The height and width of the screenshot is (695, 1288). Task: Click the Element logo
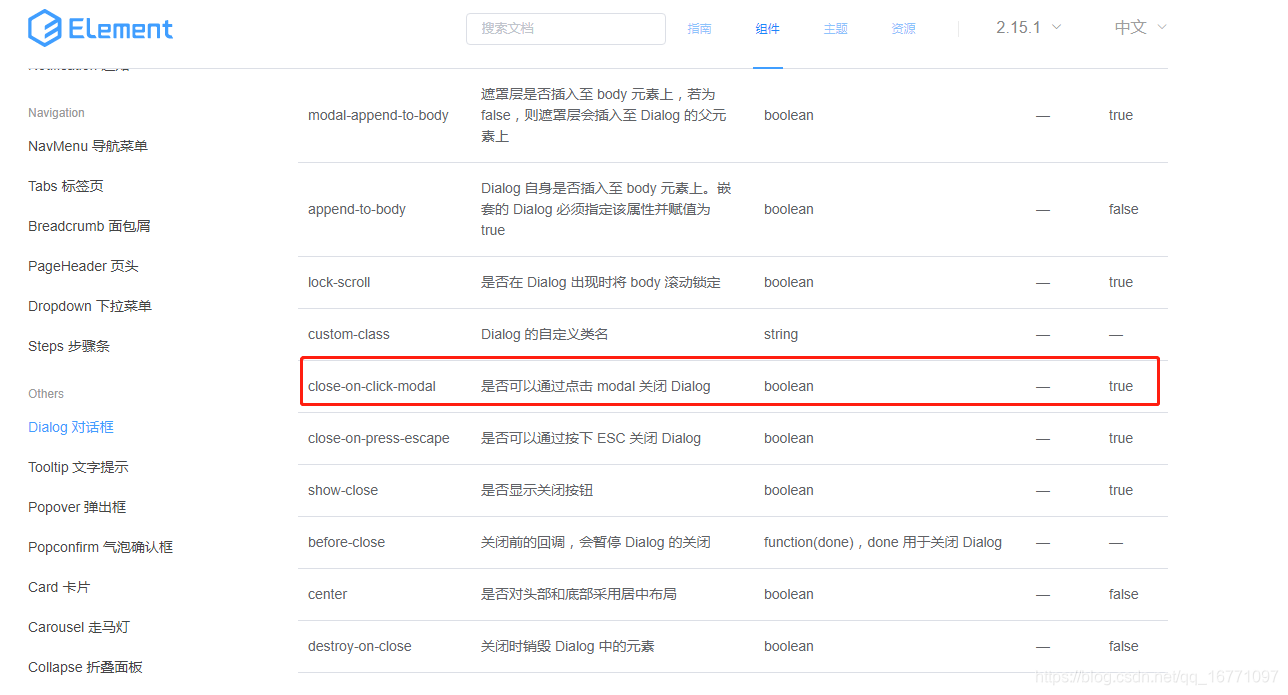click(100, 28)
